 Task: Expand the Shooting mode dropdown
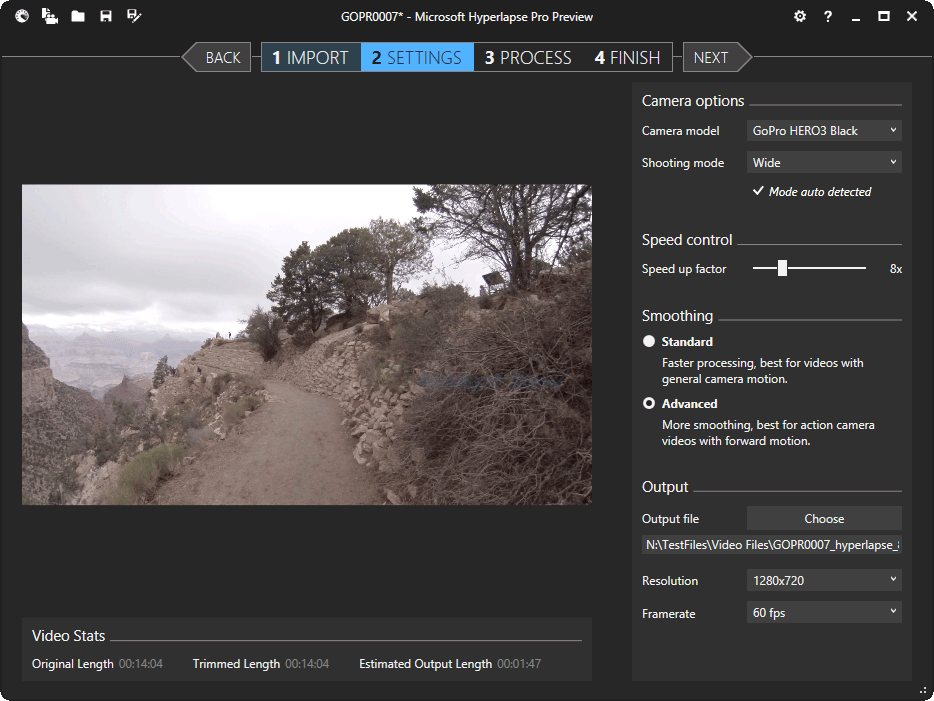pos(824,163)
